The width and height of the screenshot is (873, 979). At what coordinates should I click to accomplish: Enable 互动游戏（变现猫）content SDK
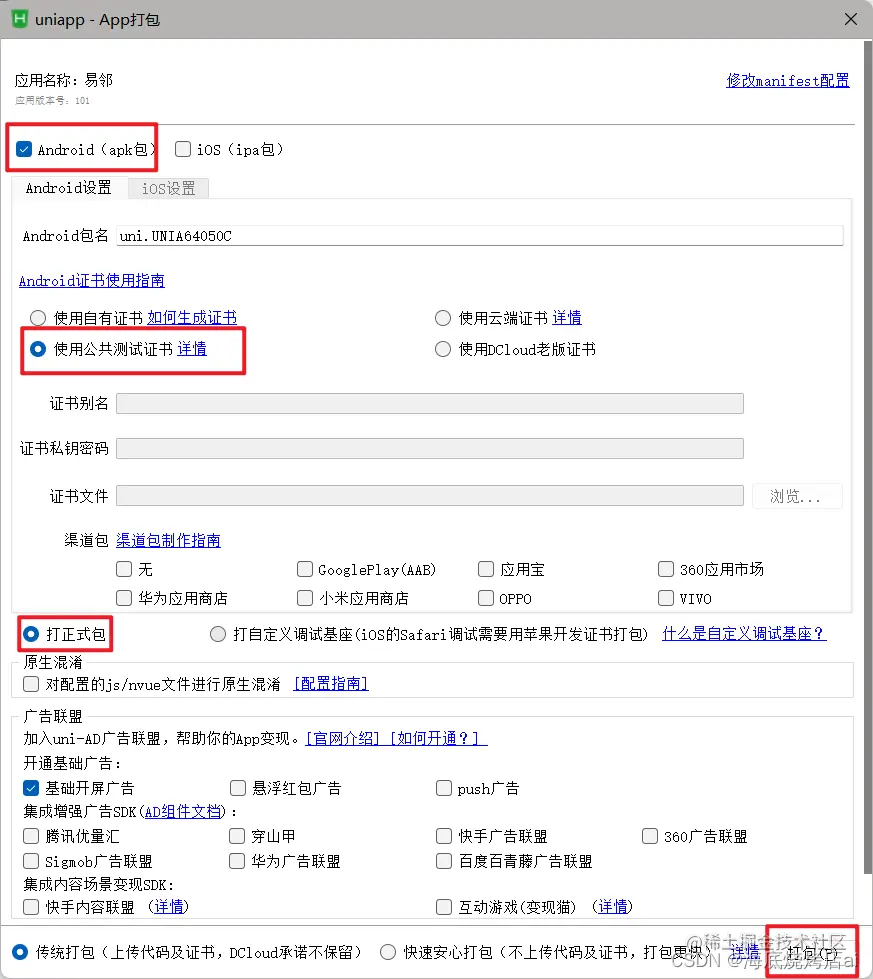click(x=443, y=906)
